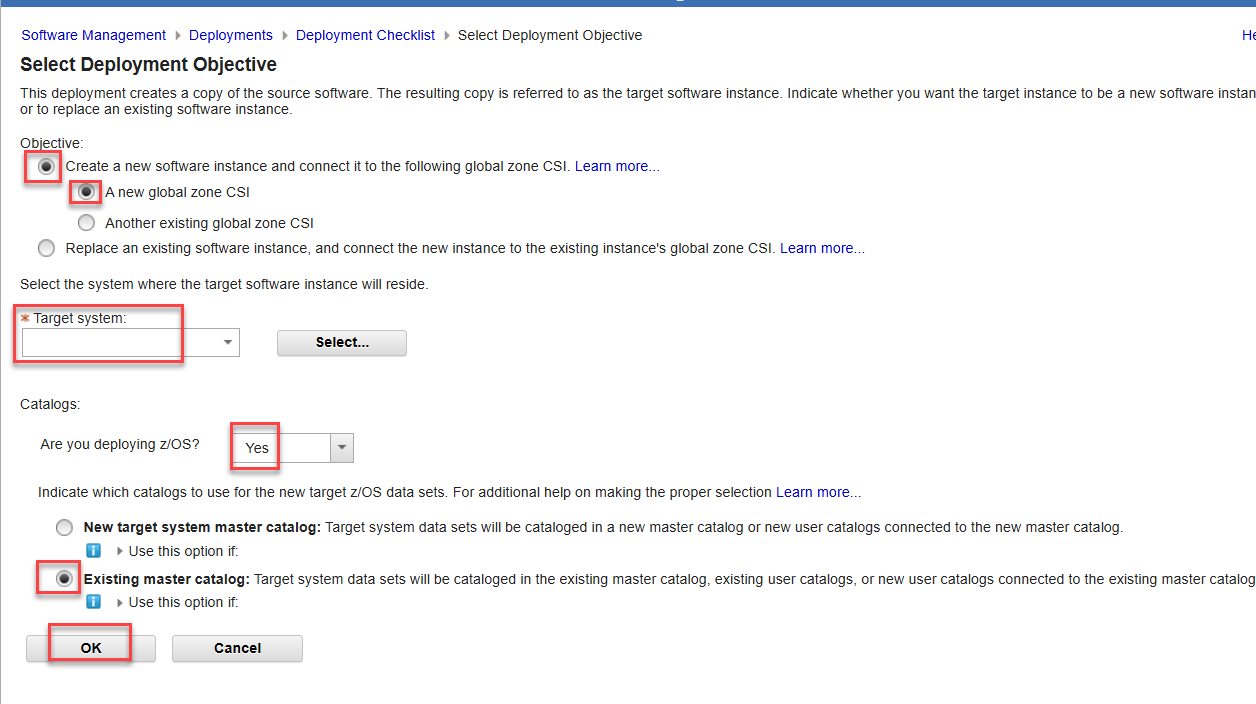This screenshot has width=1256, height=704.
Task: Choose 'Replace an existing software instance' radio
Action: coord(46,248)
